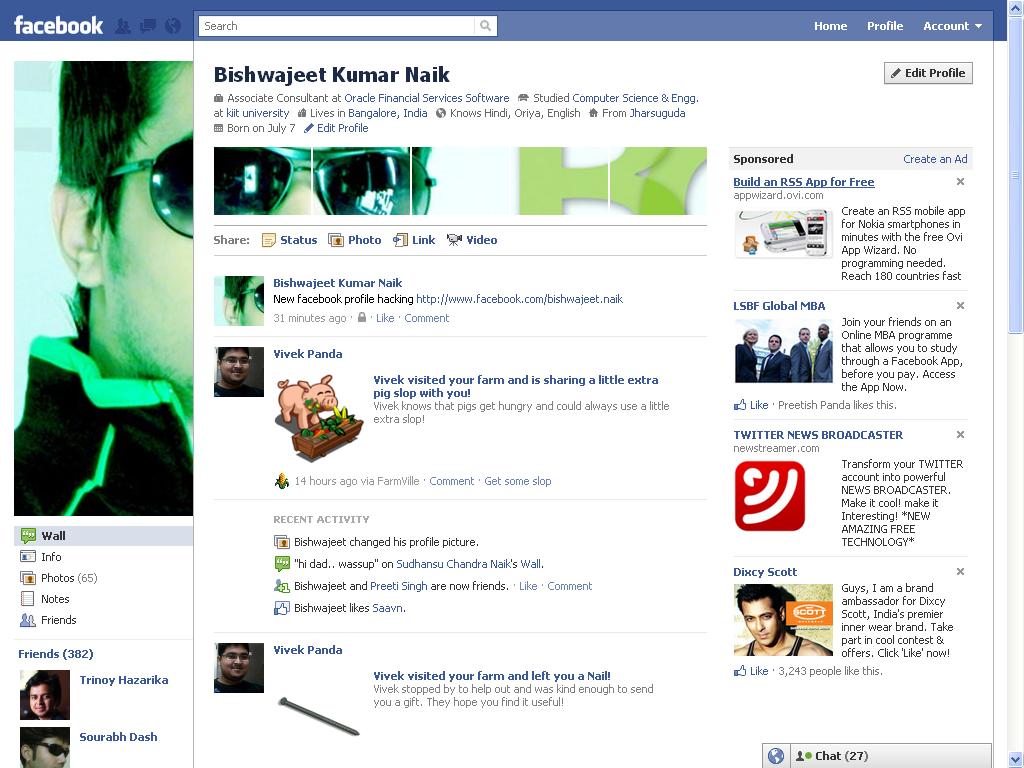Viewport: 1024px width, 768px height.
Task: Select the Photo share icon
Action: 336,240
